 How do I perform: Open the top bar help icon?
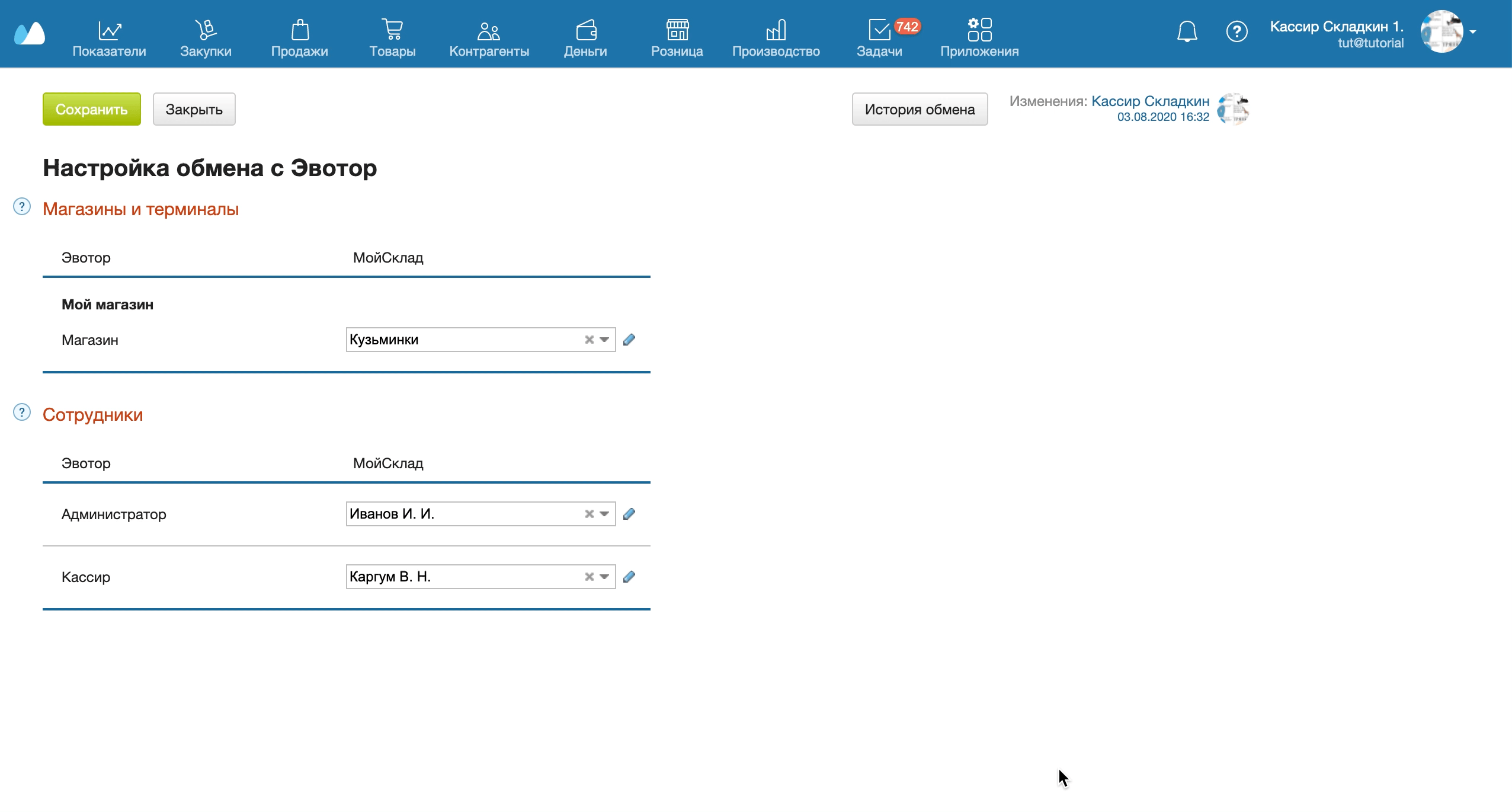tap(1236, 31)
